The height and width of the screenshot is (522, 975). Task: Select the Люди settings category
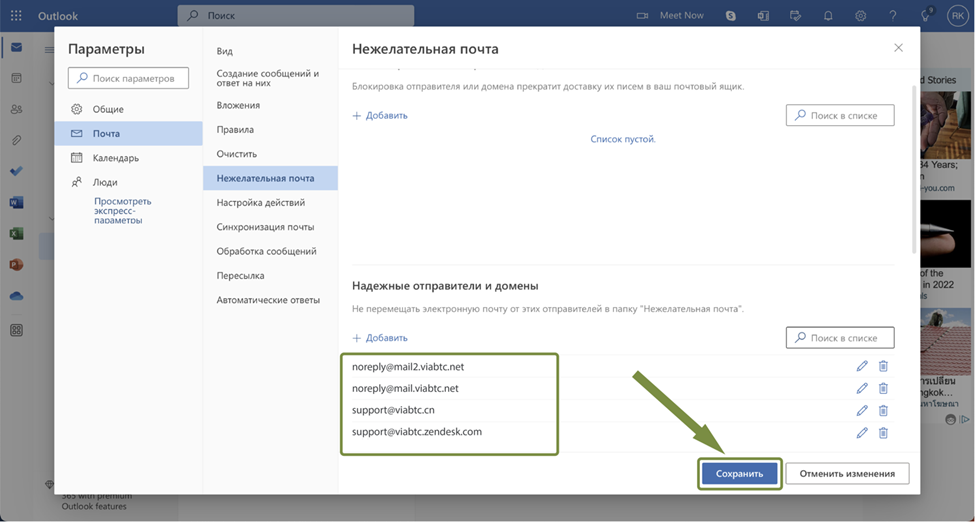click(x=128, y=182)
